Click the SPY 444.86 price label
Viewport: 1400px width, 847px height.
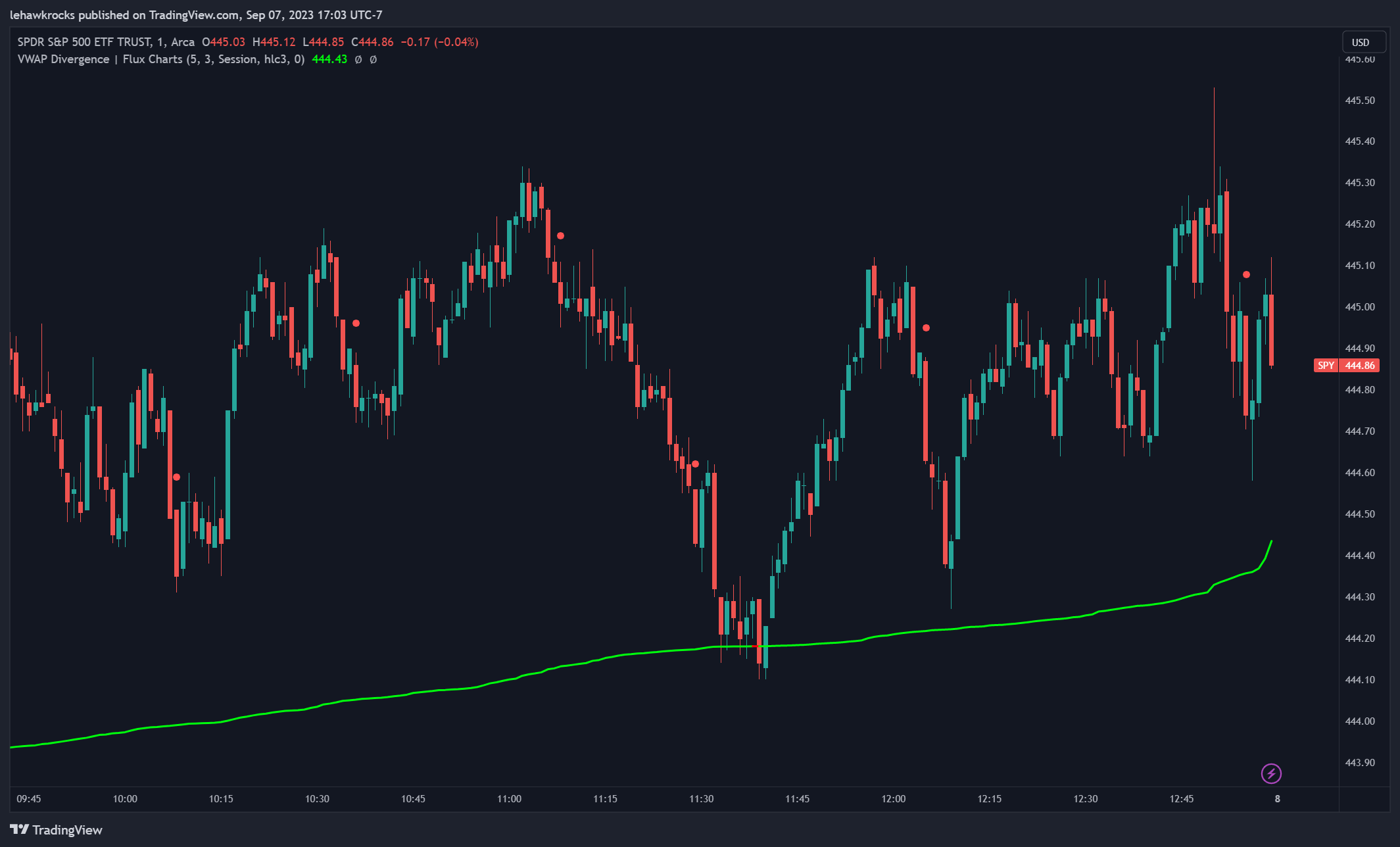click(1346, 365)
